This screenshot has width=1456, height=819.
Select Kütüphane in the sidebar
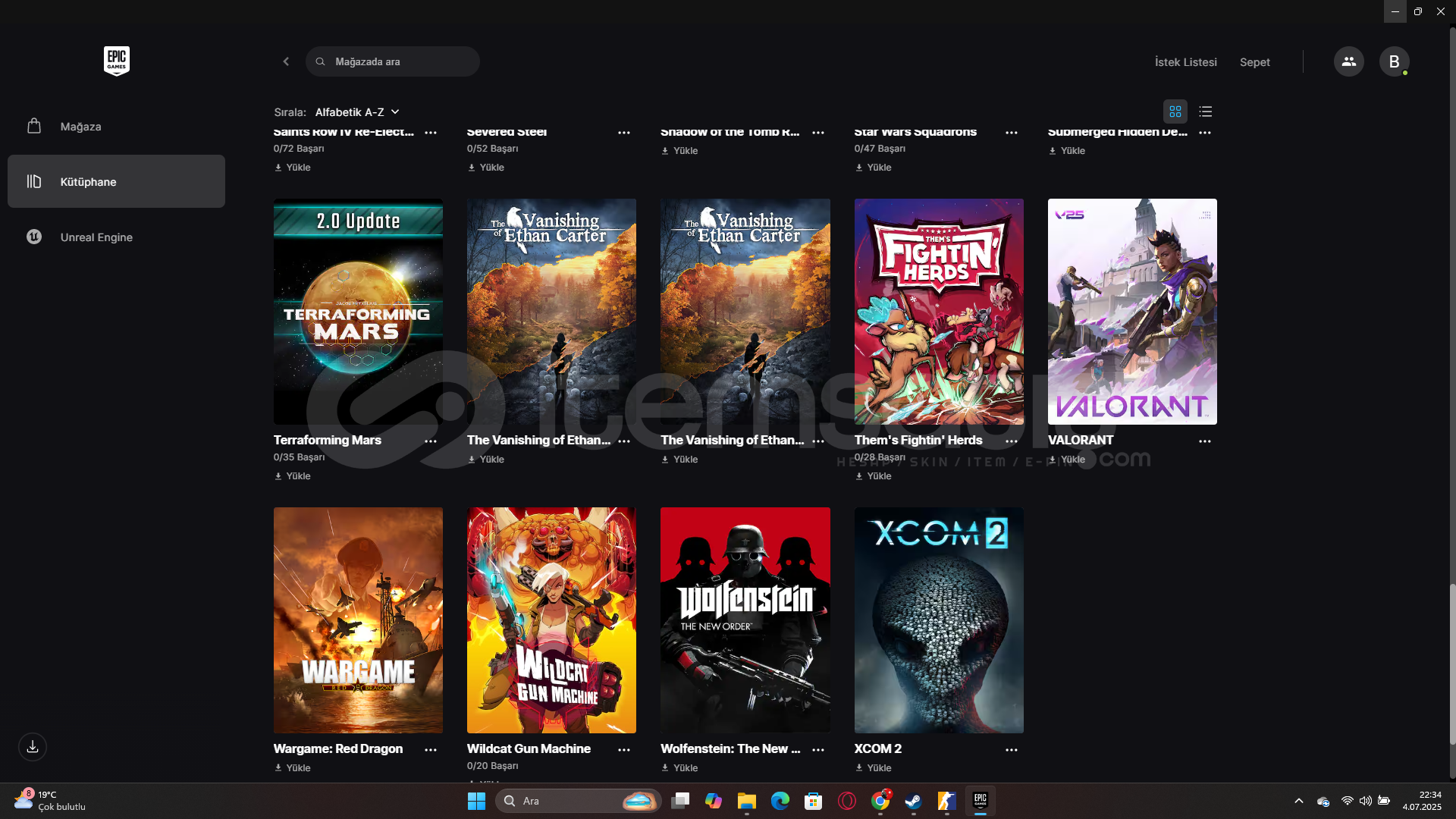pyautogui.click(x=116, y=181)
